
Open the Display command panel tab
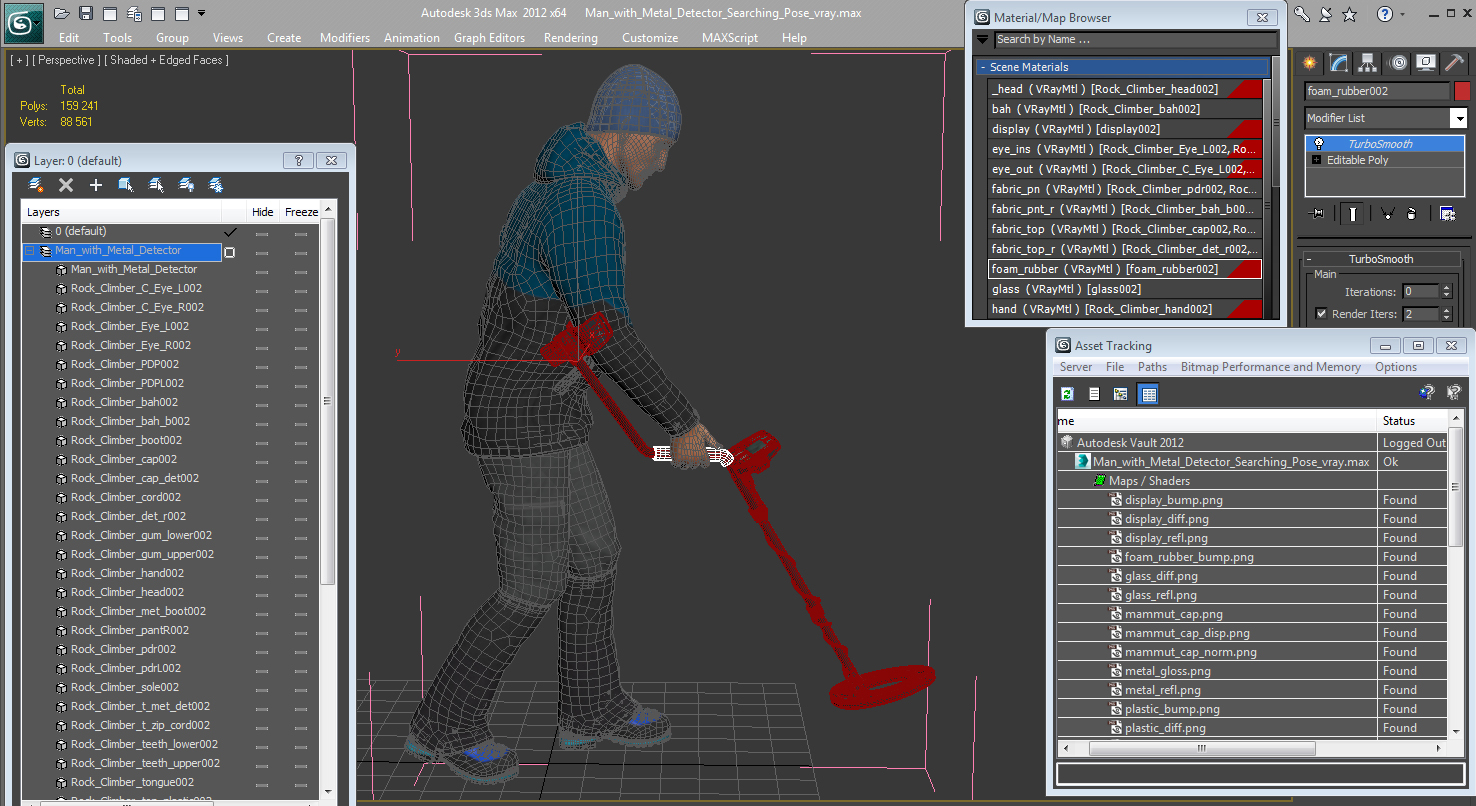pos(1427,63)
